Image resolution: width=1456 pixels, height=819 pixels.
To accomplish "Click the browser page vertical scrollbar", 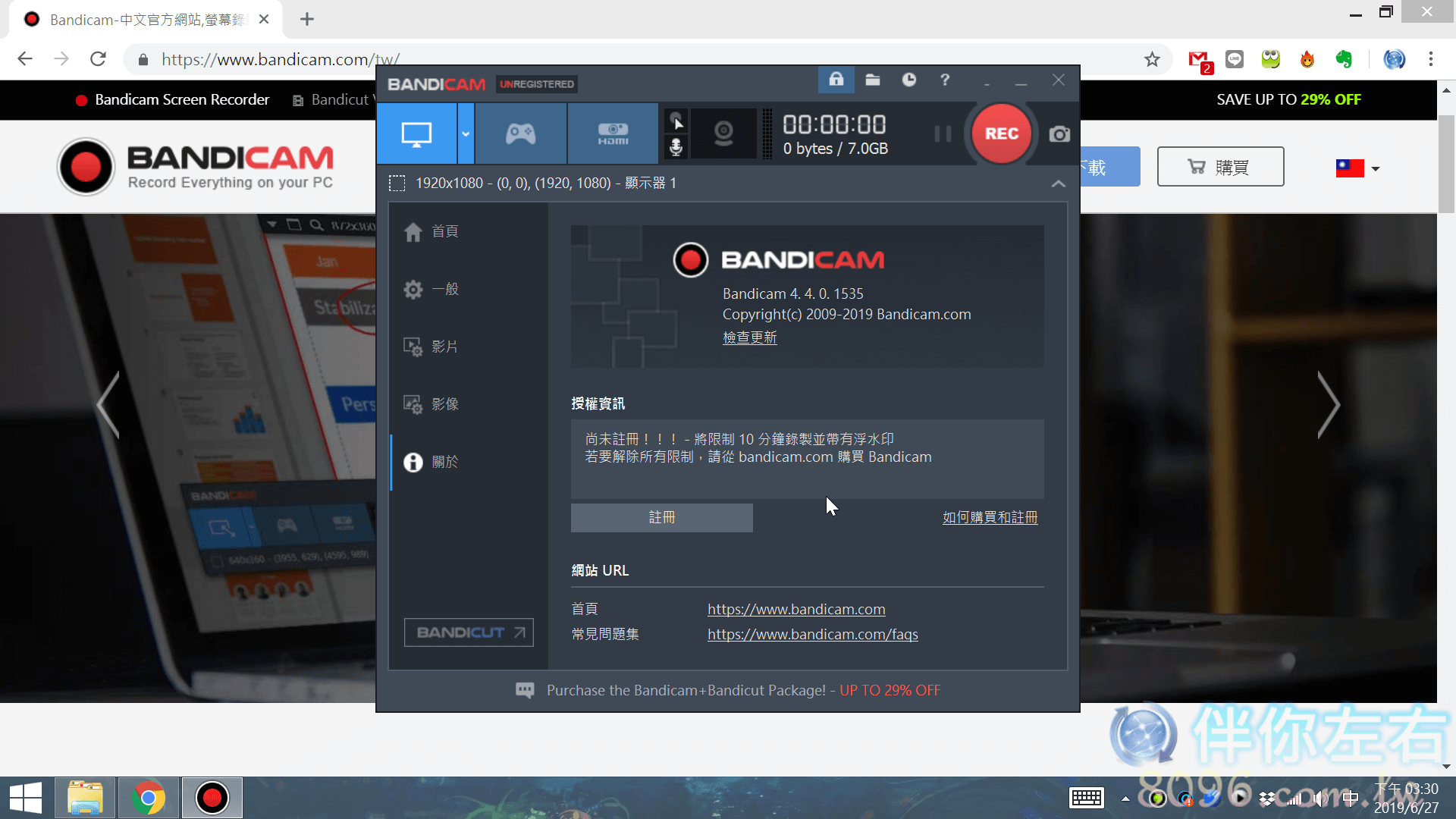I will (x=1446, y=163).
